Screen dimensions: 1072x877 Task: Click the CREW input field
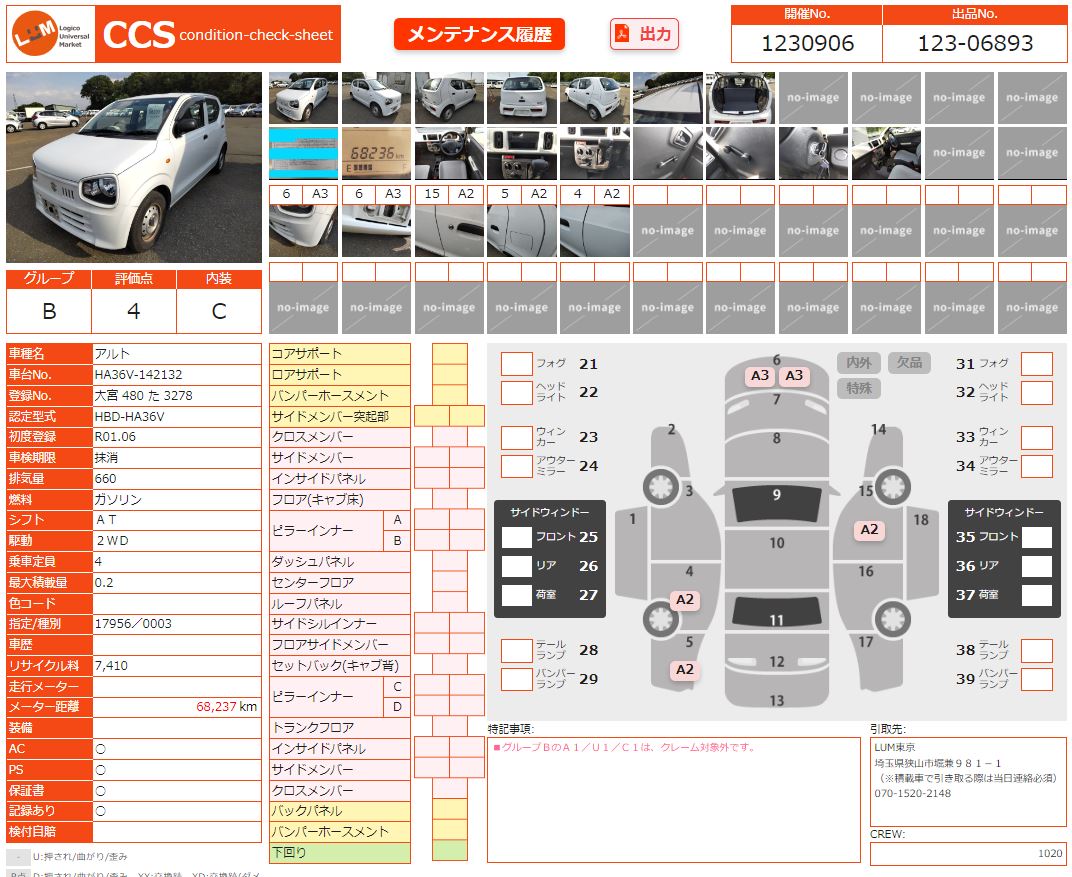tap(967, 853)
